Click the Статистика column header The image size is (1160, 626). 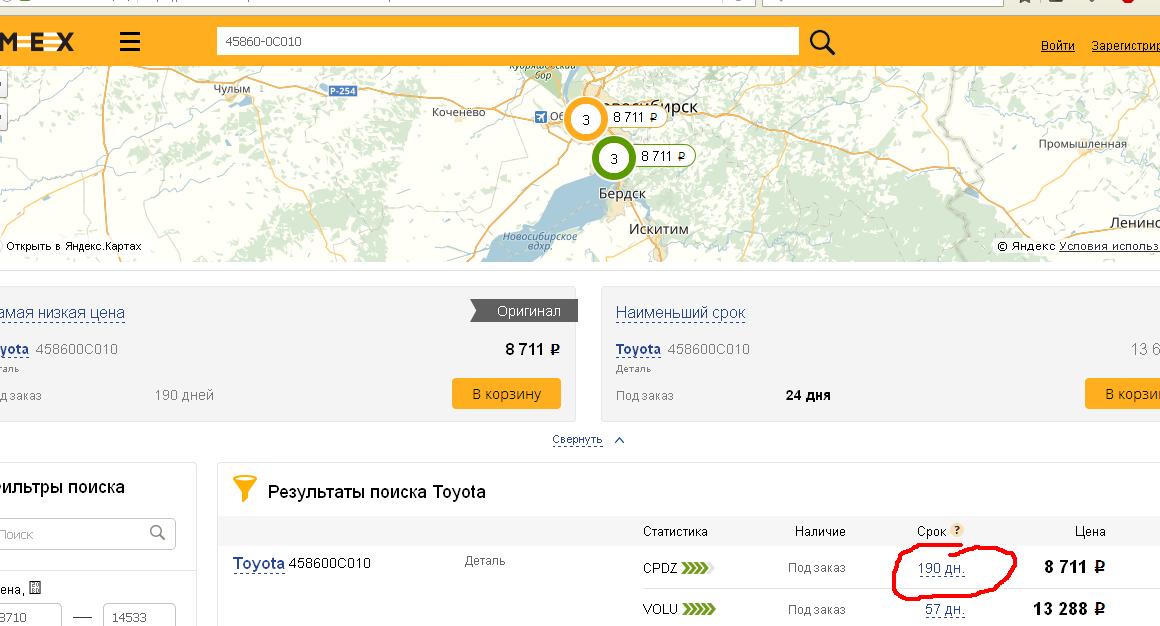point(675,531)
